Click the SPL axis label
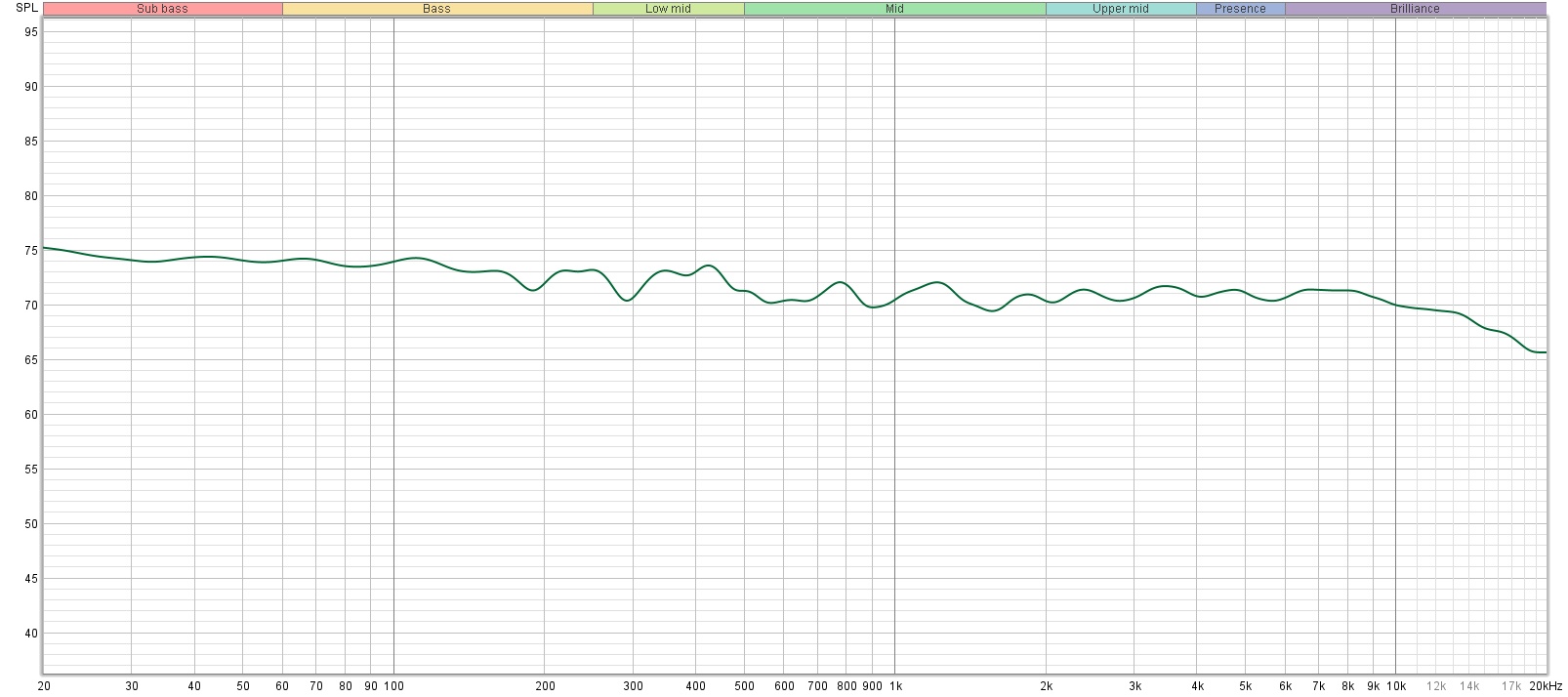Image resolution: width=1568 pixels, height=697 pixels. (x=26, y=8)
